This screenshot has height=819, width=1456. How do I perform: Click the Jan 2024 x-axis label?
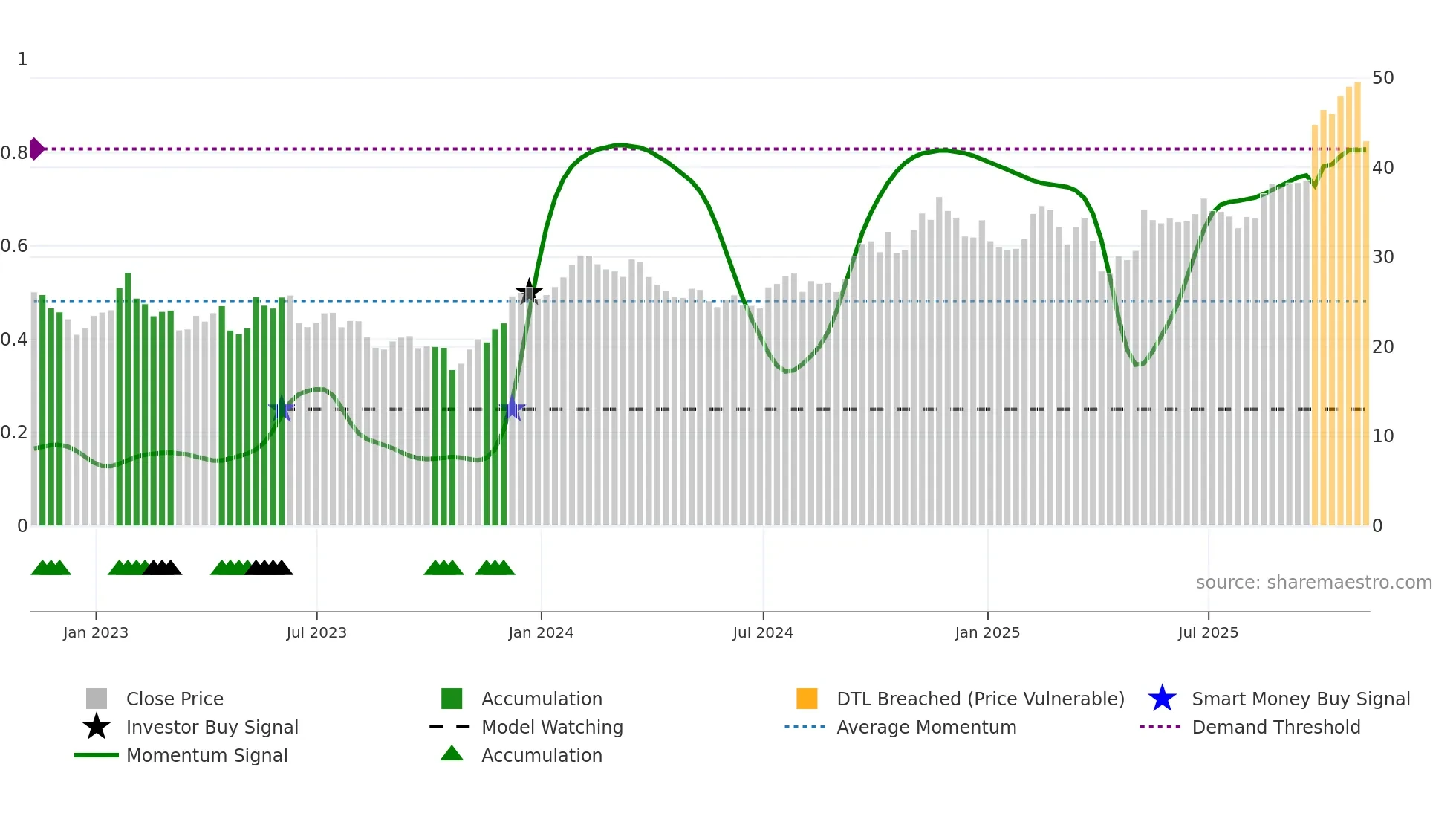[541, 632]
